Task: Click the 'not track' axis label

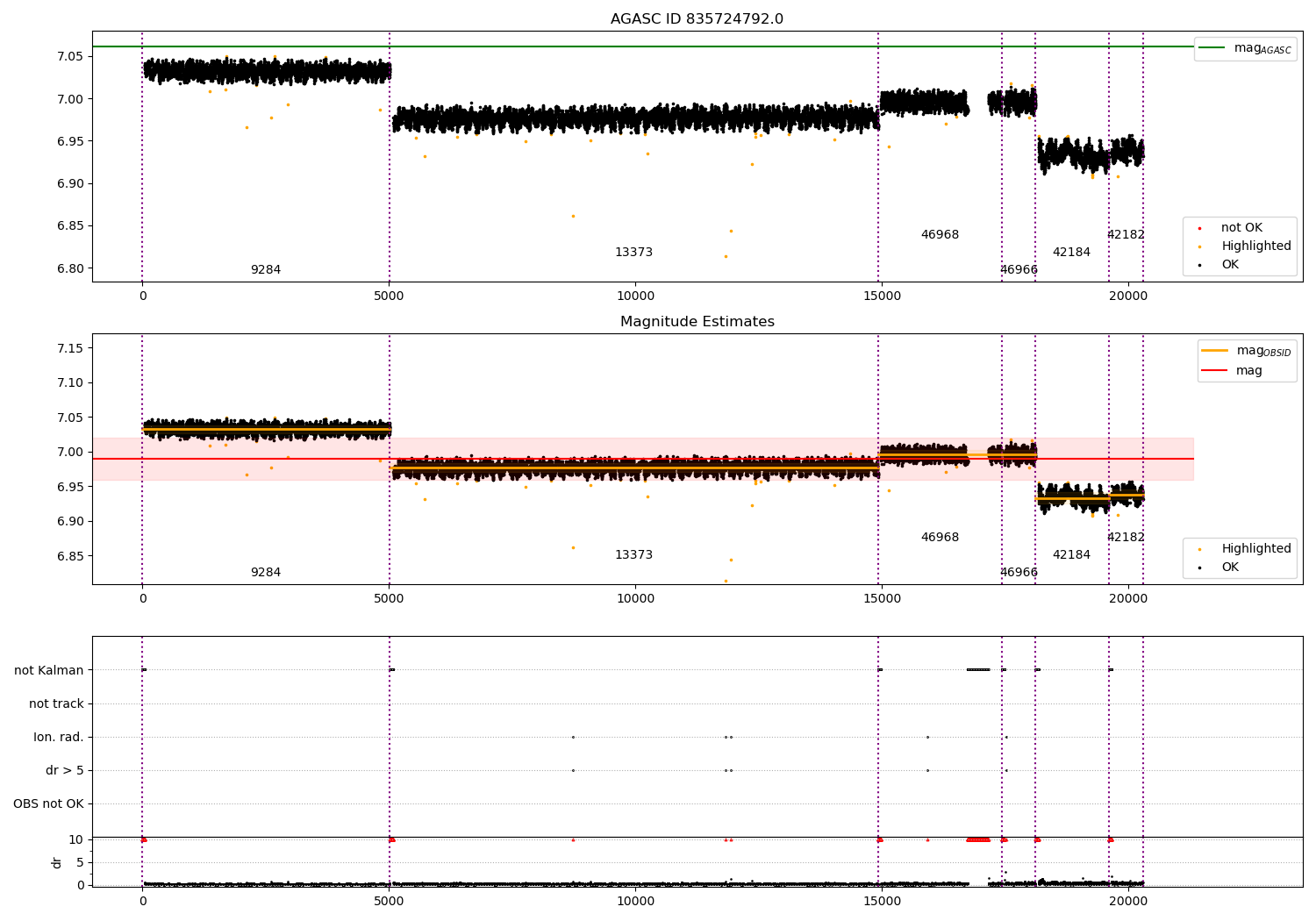Action: 56,704
